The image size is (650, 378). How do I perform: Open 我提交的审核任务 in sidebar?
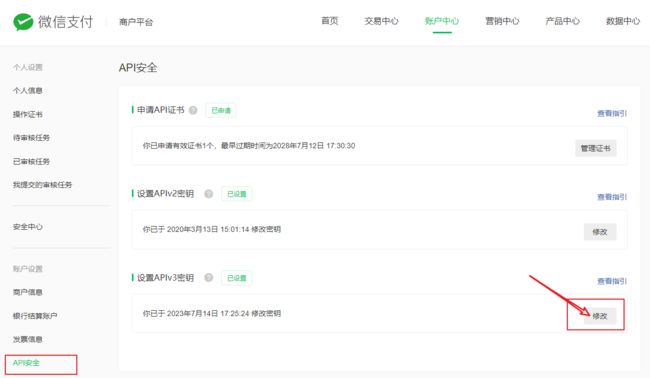(42, 184)
